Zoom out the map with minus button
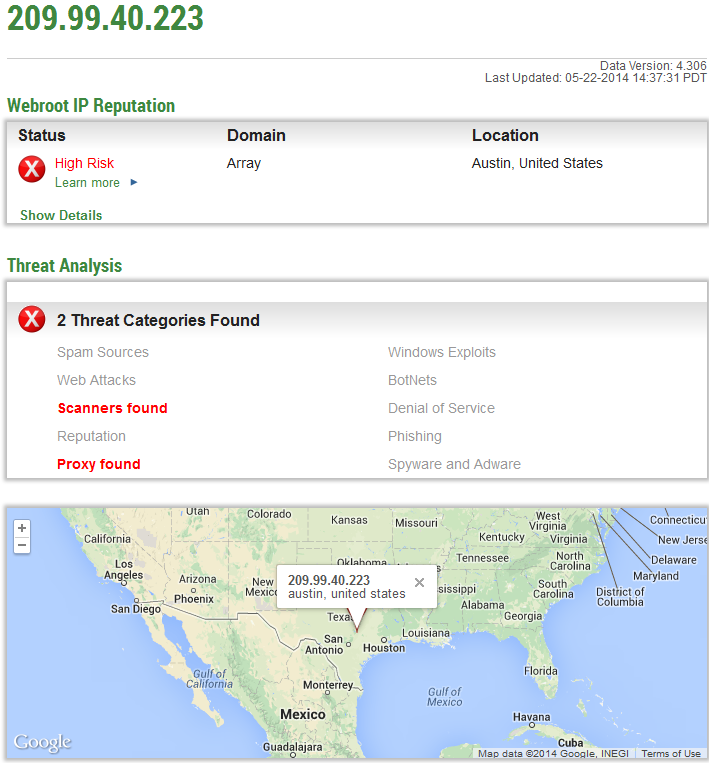This screenshot has width=709, height=763. pyautogui.click(x=22, y=545)
